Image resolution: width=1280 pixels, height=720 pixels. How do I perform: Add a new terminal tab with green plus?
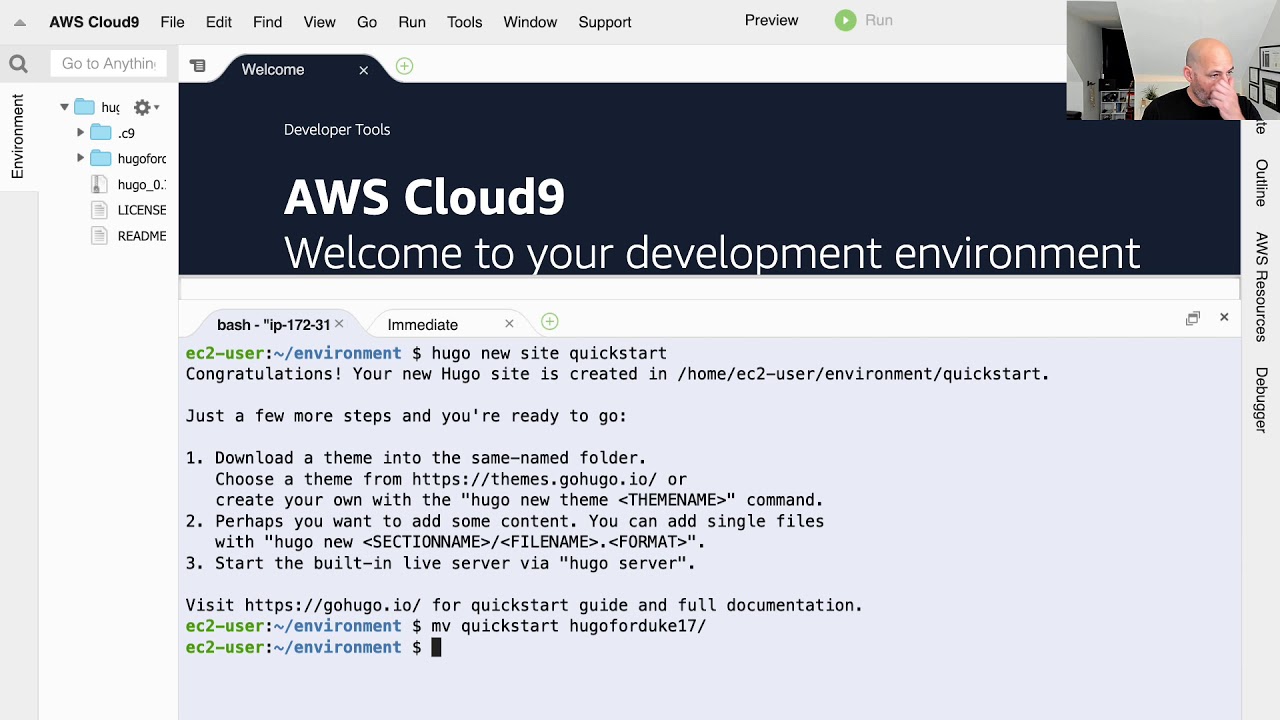click(549, 322)
